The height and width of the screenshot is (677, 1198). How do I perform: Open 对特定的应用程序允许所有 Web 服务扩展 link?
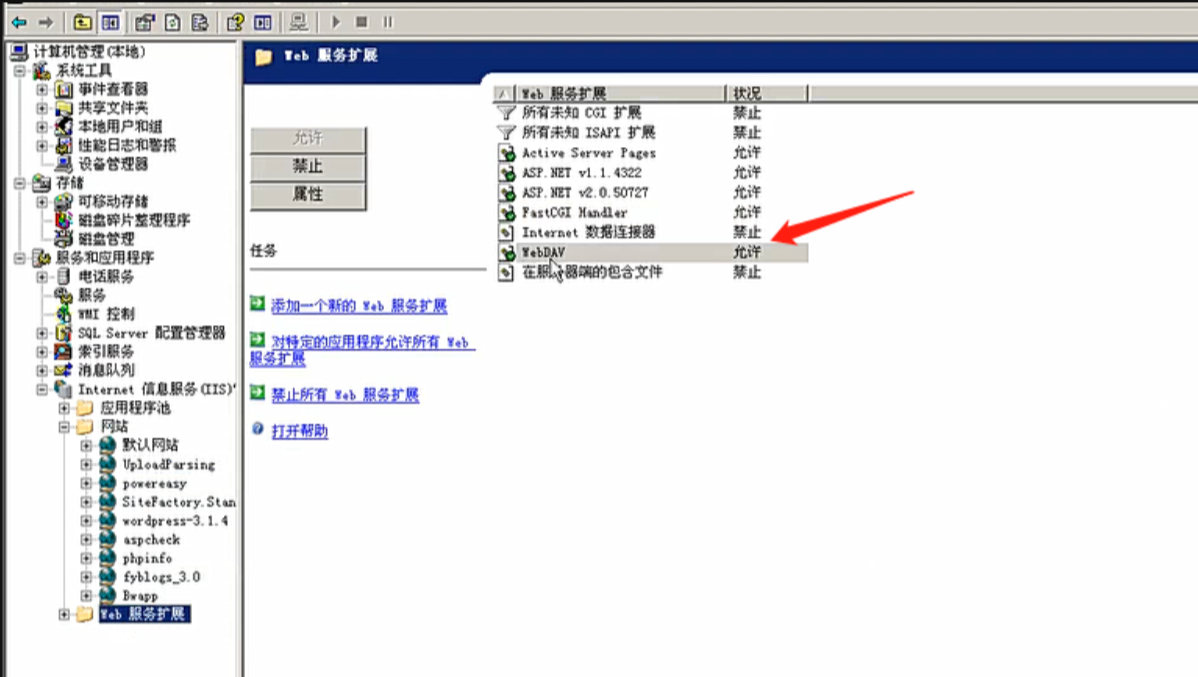[362, 350]
